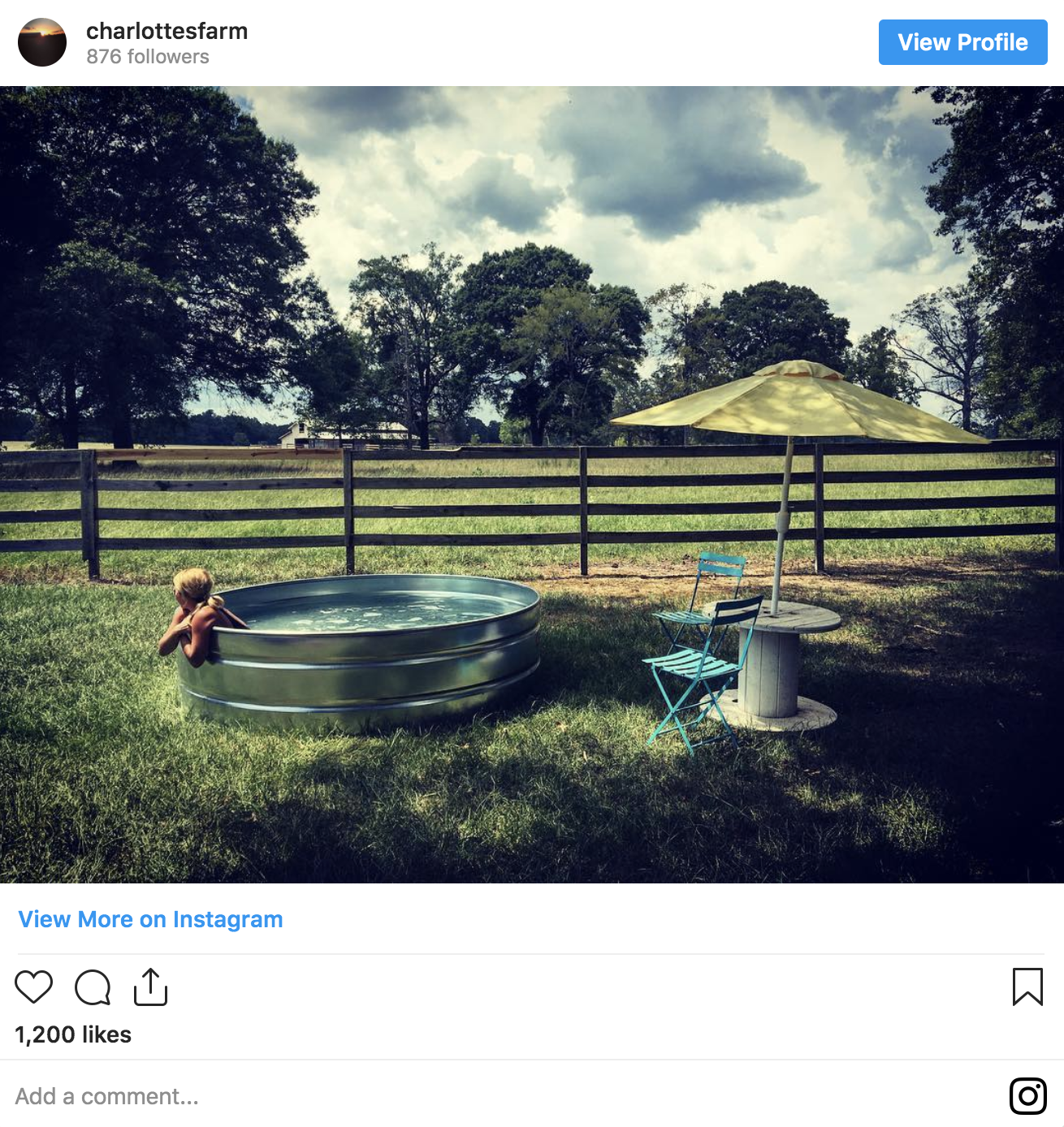Click the 876 followers text
The height and width of the screenshot is (1127, 1064).
pos(148,57)
